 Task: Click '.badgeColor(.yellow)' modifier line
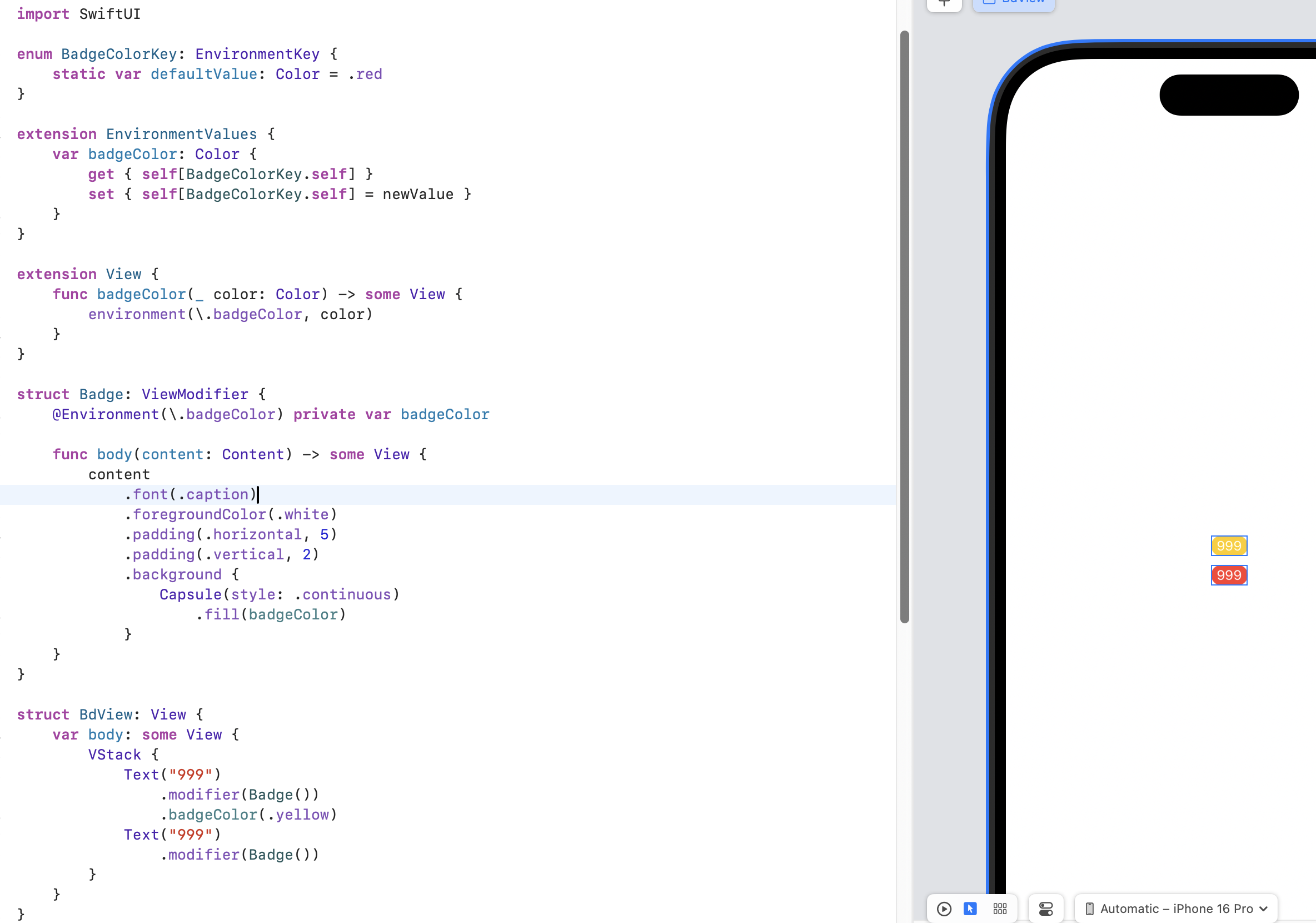click(x=248, y=815)
